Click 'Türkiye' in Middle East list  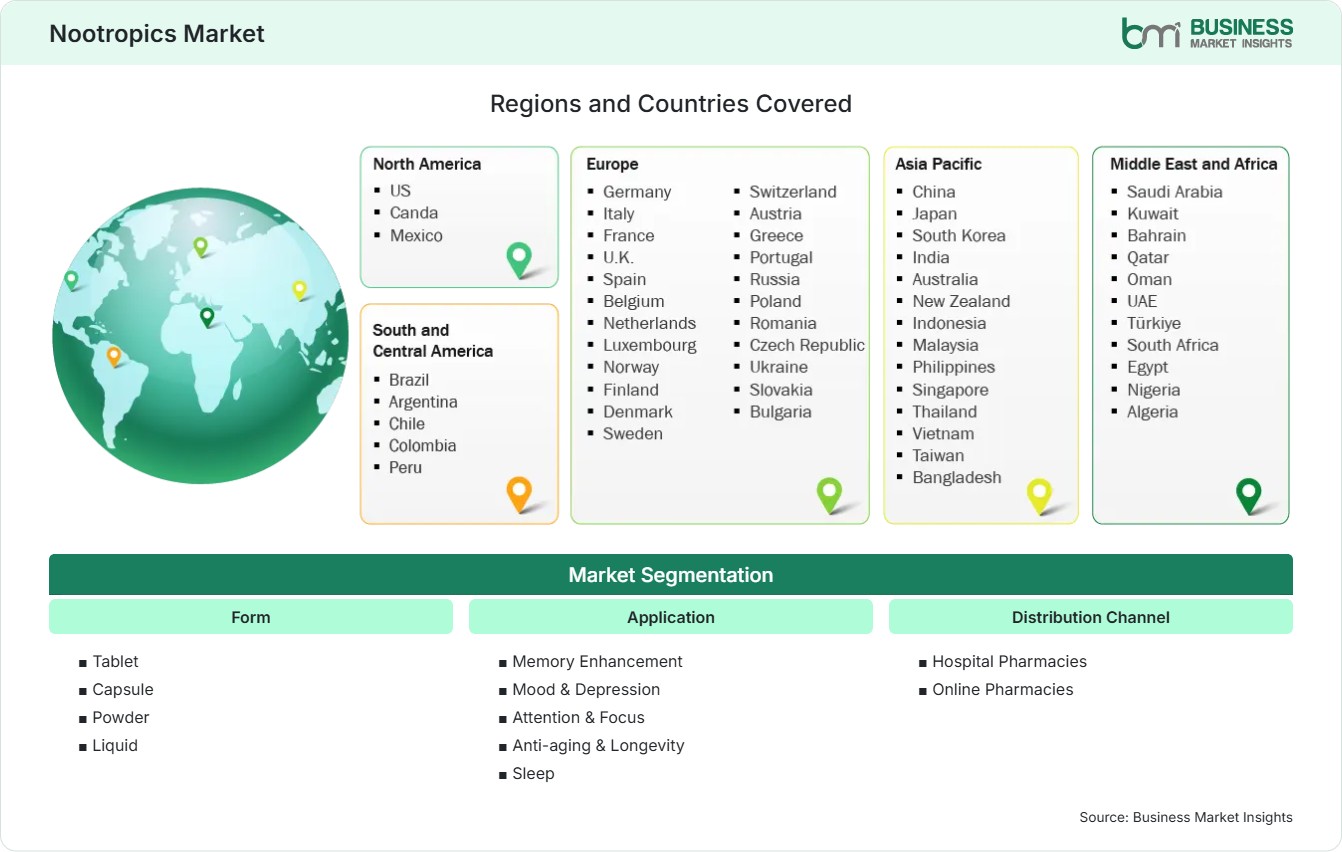pos(1154,323)
